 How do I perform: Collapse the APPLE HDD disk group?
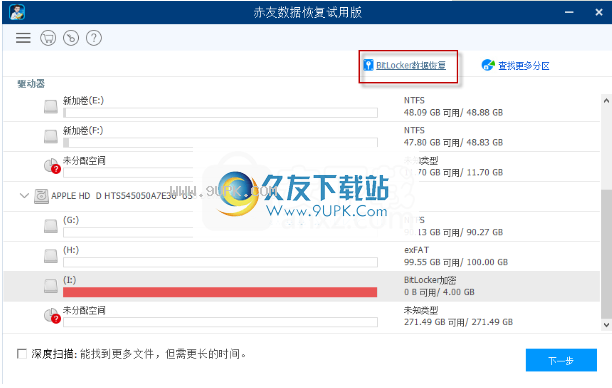(24, 195)
